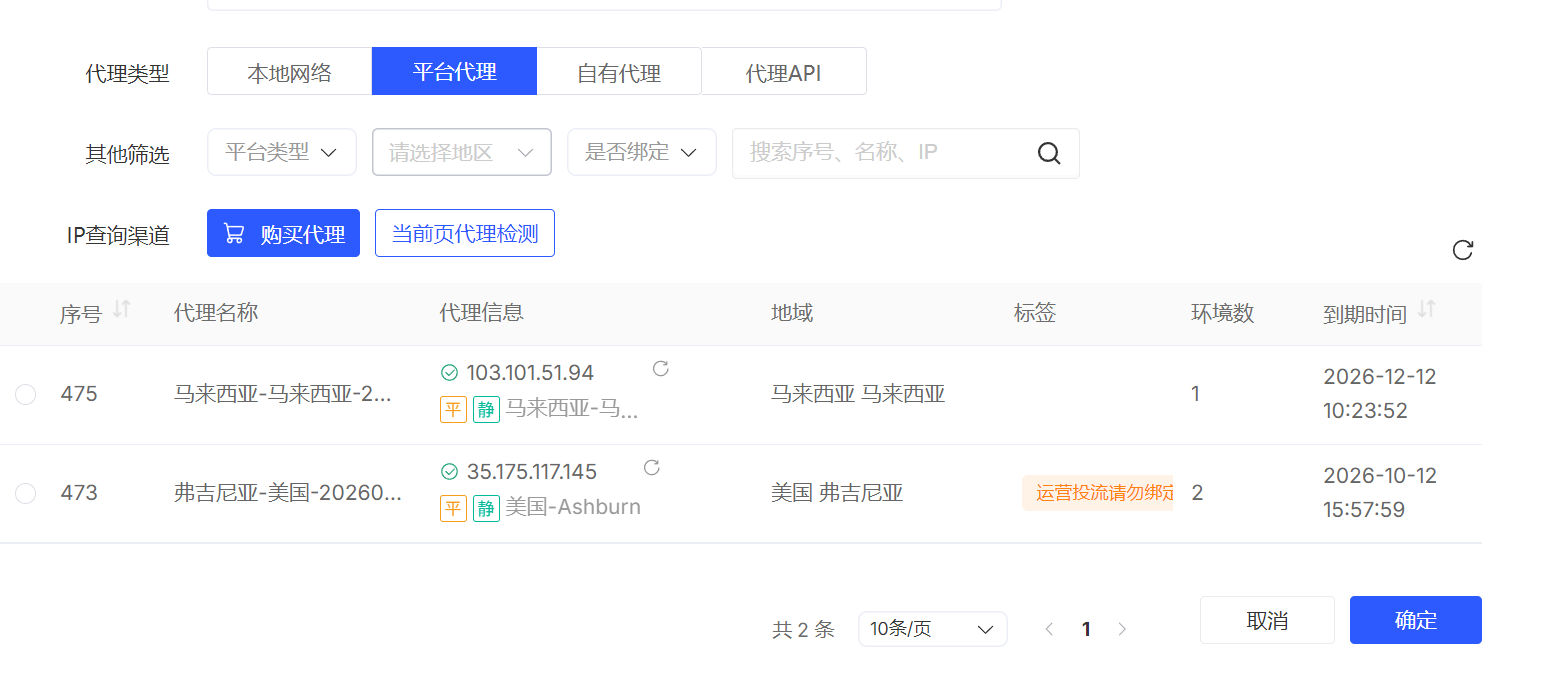Refresh the proxy list table
Image resolution: width=1551 pixels, height=677 pixels.
coord(1462,250)
